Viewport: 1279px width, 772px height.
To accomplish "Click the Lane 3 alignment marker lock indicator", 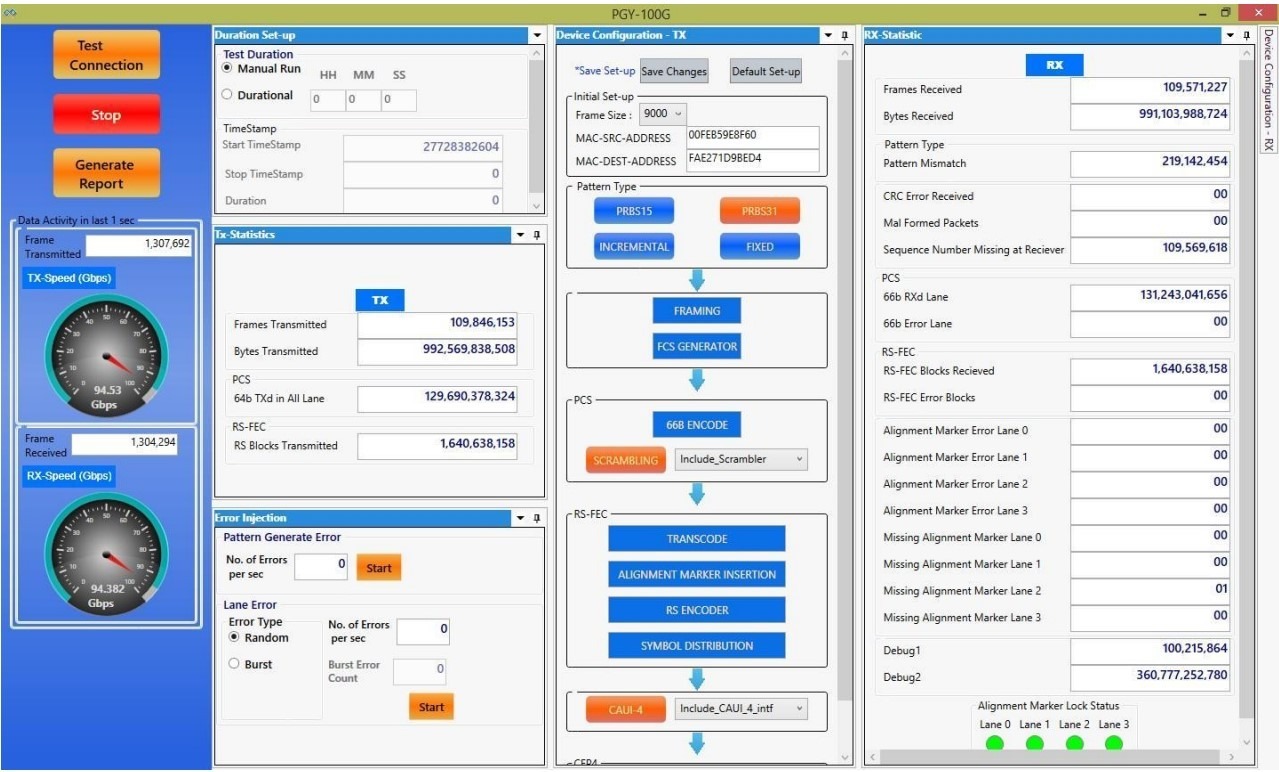I will pos(1113,742).
